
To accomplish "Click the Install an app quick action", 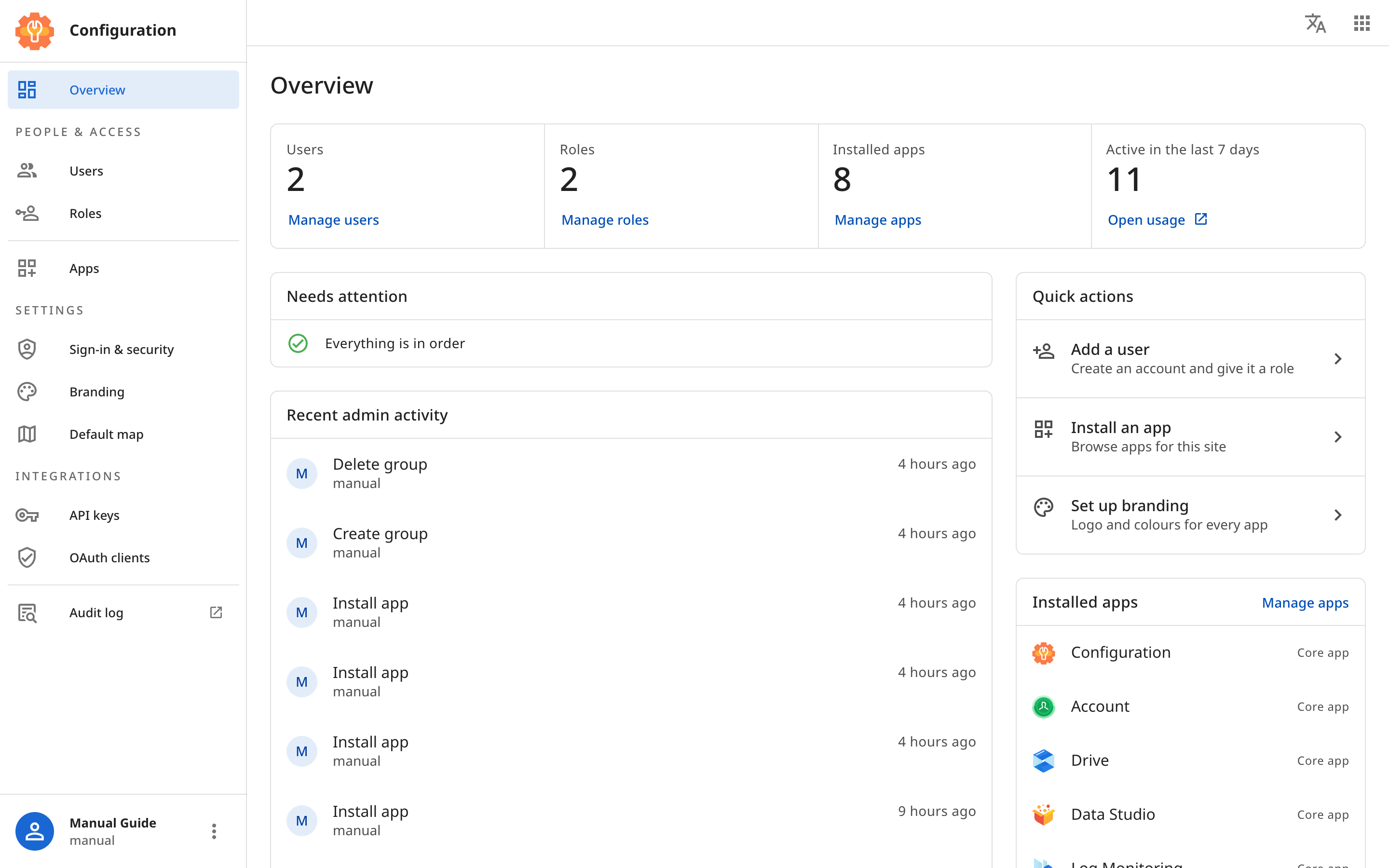I will [1190, 437].
